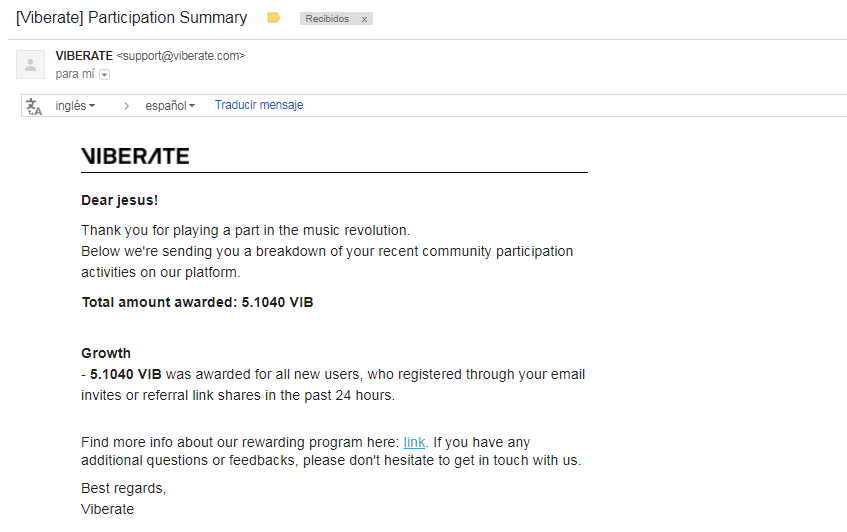The width and height of the screenshot is (847, 532).
Task: Click the 'Total amount awarded: 5.1040 VIB' line
Action: [197, 302]
